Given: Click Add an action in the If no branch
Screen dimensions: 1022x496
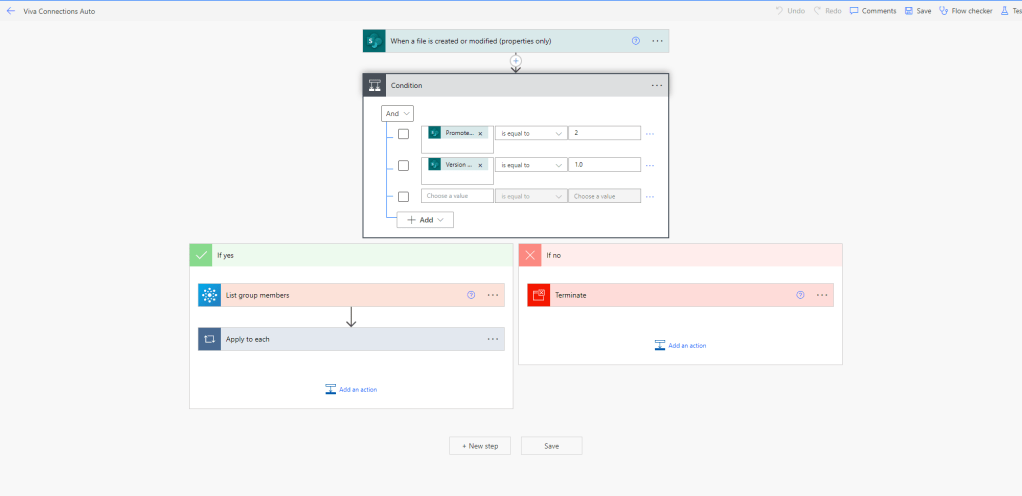Looking at the screenshot, I should pyautogui.click(x=680, y=345).
